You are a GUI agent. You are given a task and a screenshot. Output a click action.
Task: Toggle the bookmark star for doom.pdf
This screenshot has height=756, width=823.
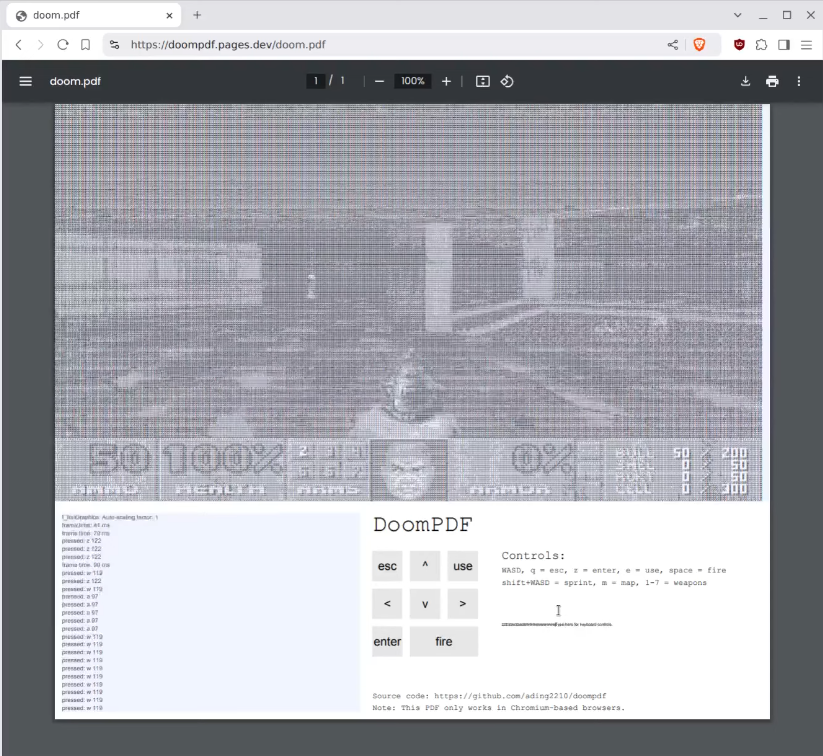point(87,44)
